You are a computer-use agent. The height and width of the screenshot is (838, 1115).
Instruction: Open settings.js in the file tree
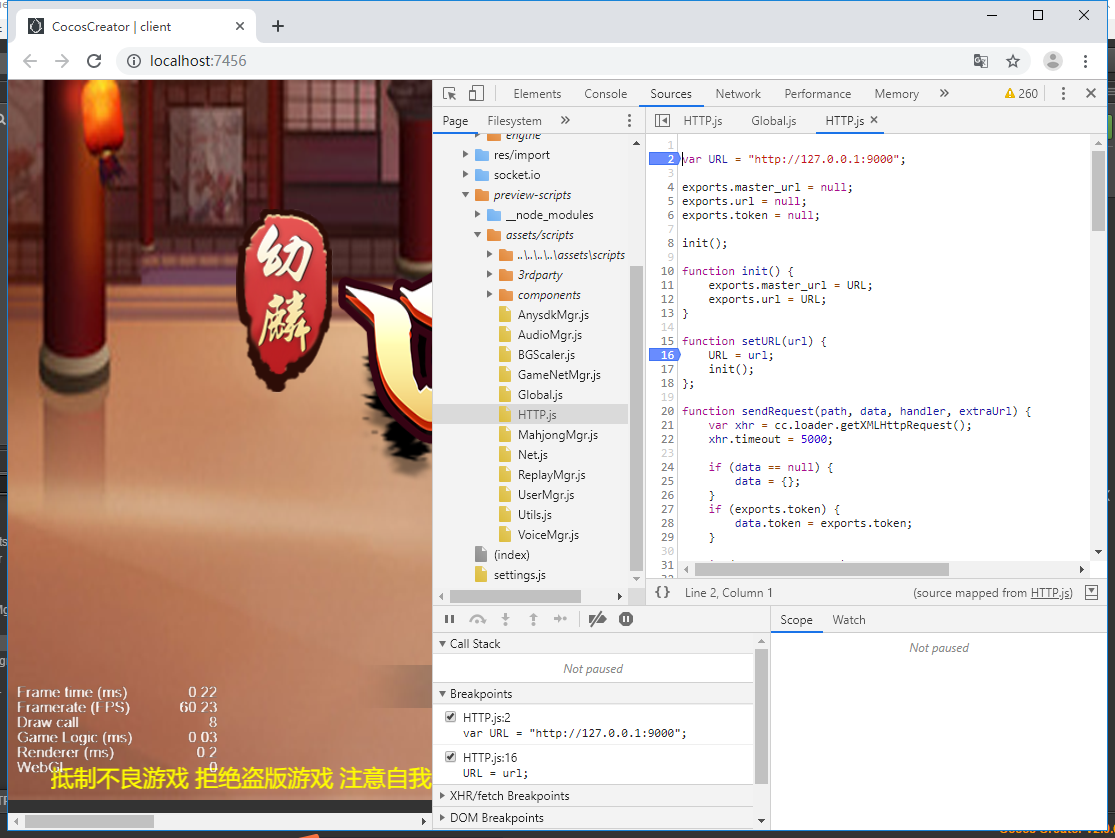pyautogui.click(x=520, y=575)
